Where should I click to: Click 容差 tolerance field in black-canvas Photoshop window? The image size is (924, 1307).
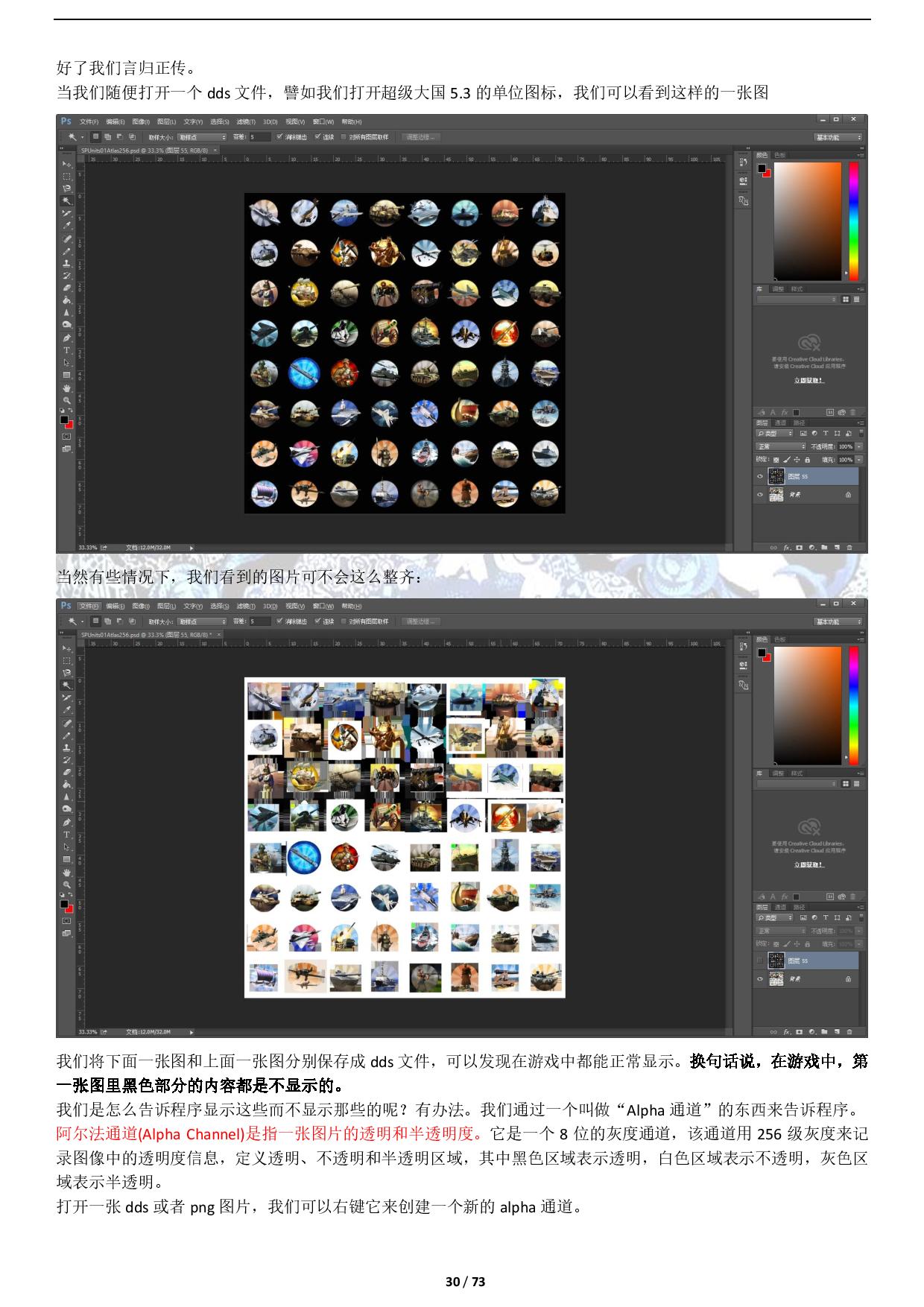259,137
